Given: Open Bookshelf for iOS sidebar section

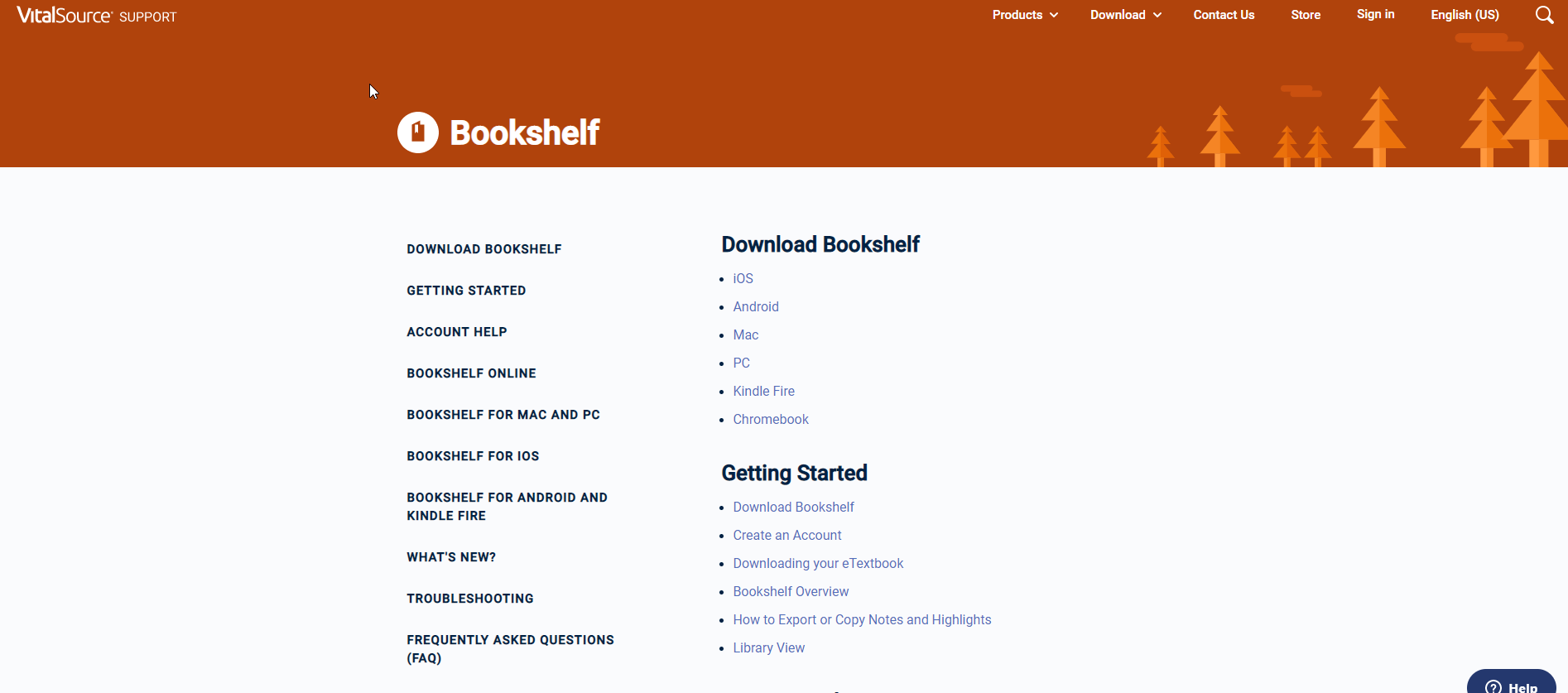Looking at the screenshot, I should tap(473, 456).
